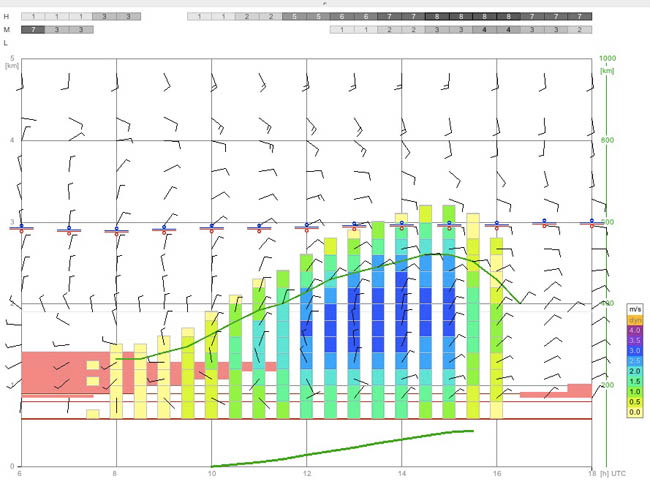Click the green 1000 km scale label

click(x=607, y=58)
